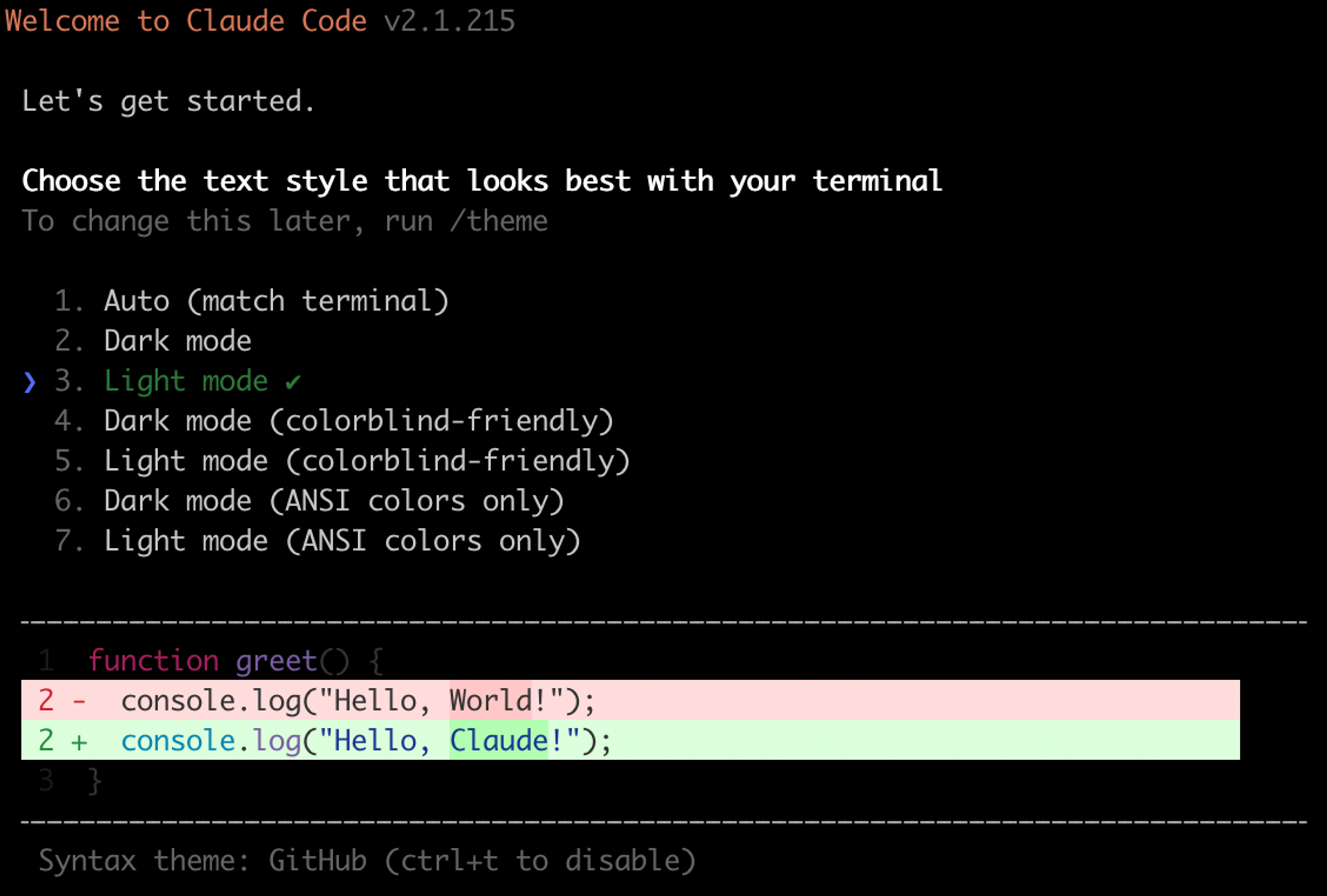Select the highlighted Light mode option

coord(178,381)
